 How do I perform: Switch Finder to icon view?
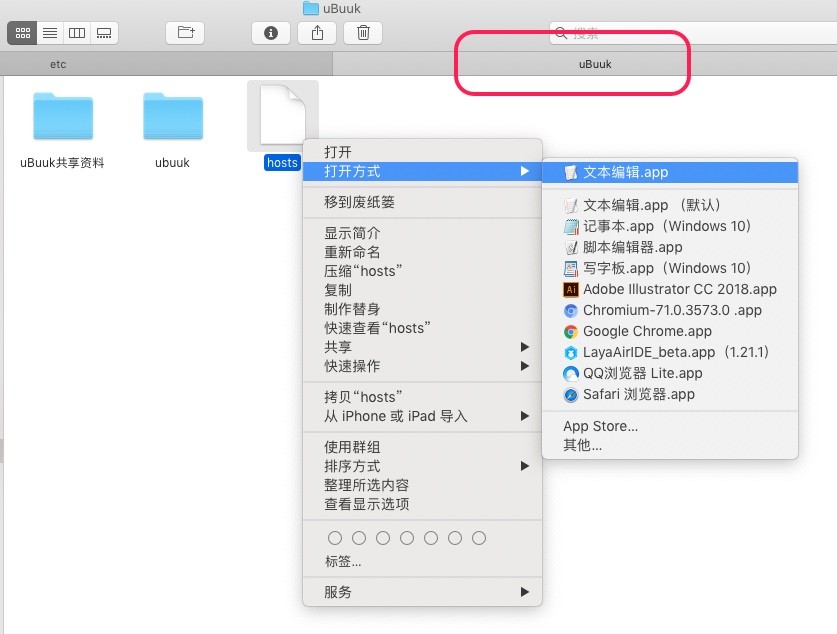coord(22,33)
